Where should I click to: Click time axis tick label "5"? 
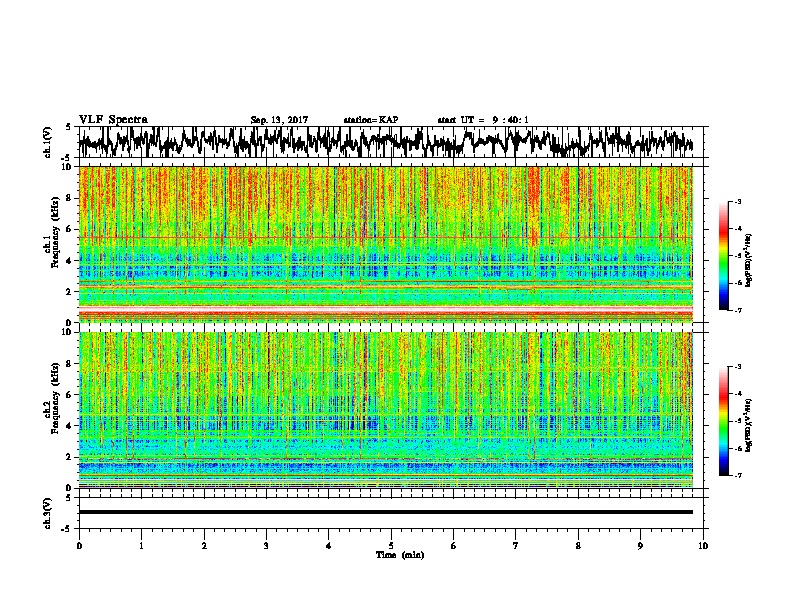point(391,546)
